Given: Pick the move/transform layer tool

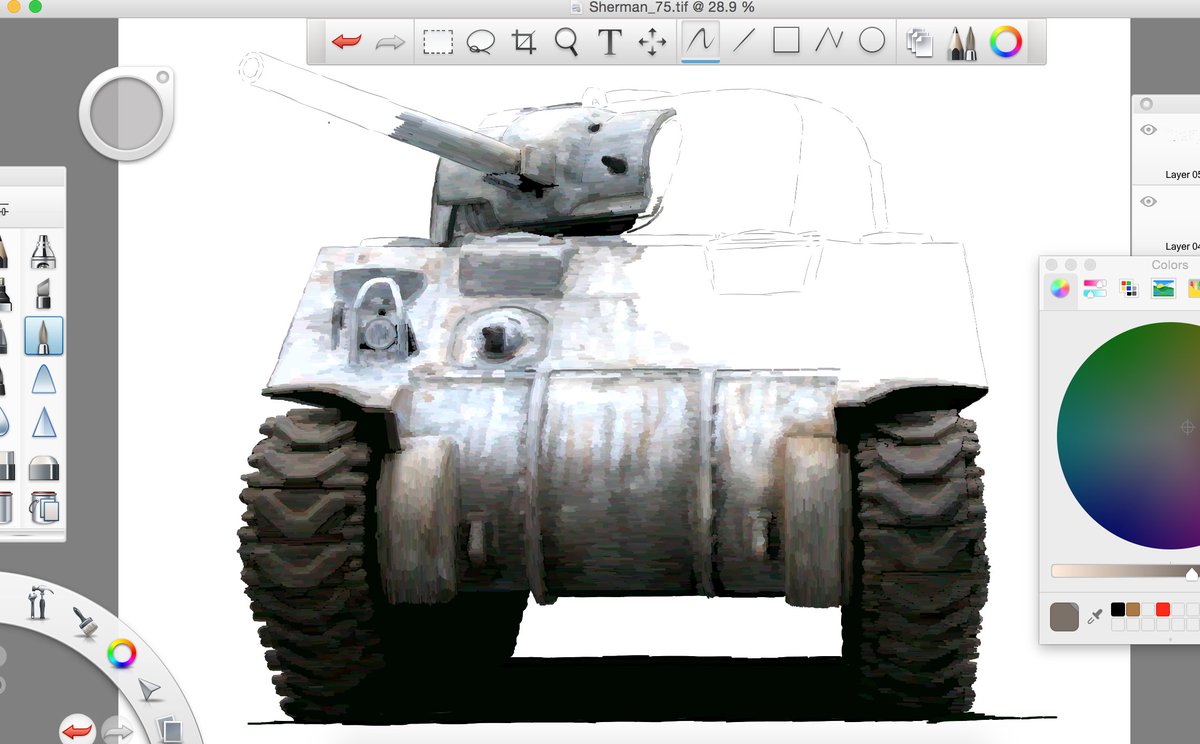Looking at the screenshot, I should click(x=652, y=42).
